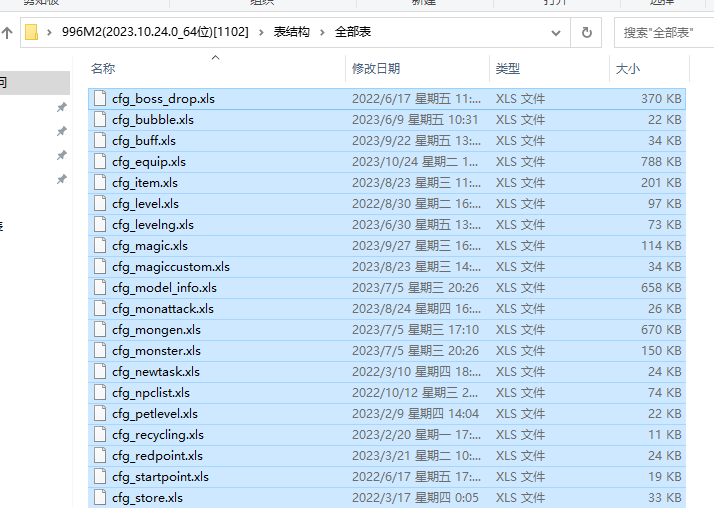Click file icon of cfg_monster.xls
Viewport: 714px width, 508px height.
click(x=100, y=351)
